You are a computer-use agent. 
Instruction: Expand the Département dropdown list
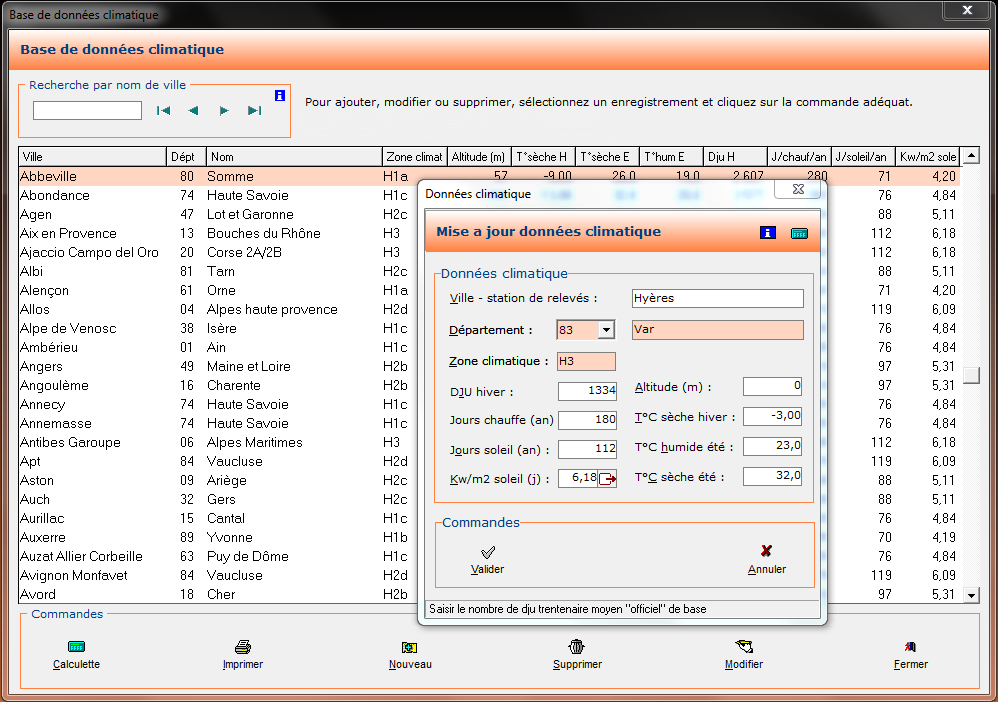[606, 330]
